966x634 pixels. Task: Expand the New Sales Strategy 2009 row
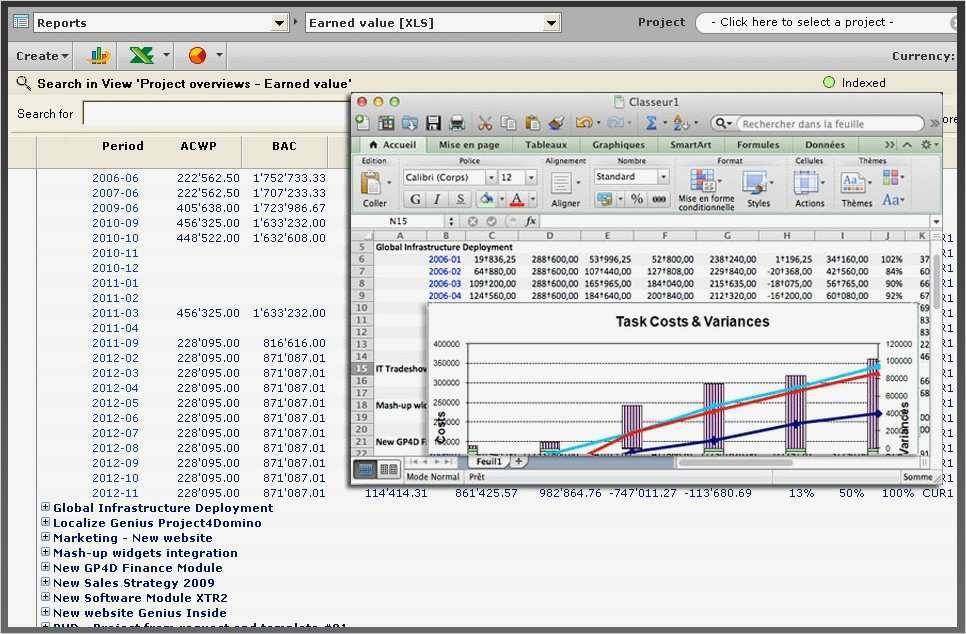pos(46,582)
